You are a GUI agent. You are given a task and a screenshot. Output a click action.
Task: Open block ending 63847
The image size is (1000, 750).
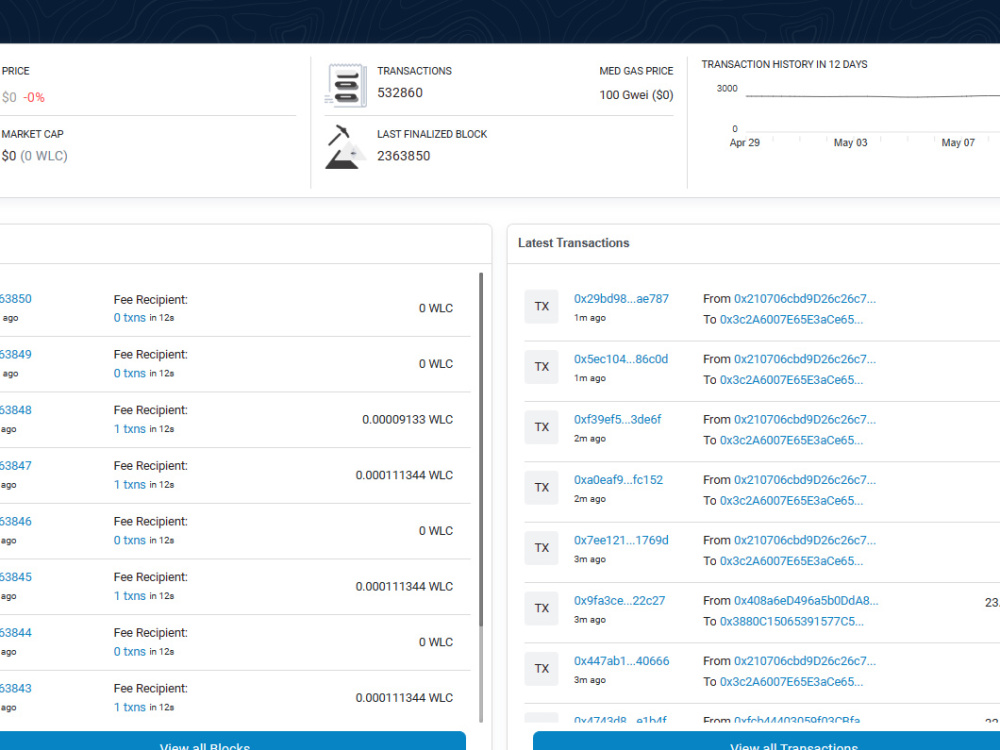pos(15,466)
